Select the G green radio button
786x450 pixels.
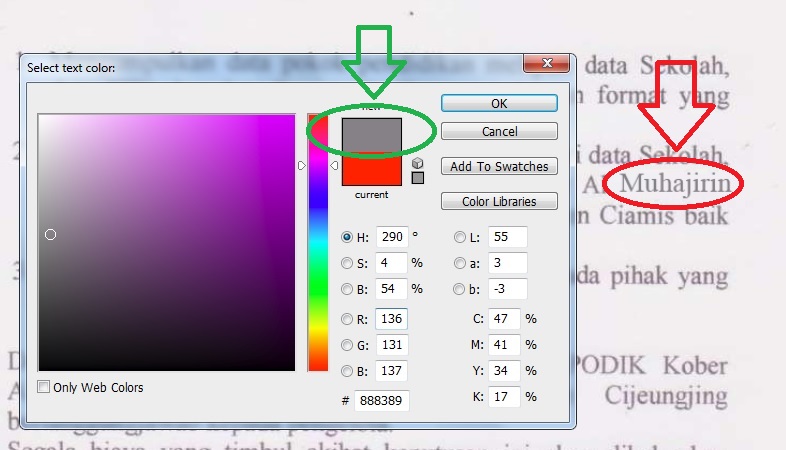[x=346, y=345]
